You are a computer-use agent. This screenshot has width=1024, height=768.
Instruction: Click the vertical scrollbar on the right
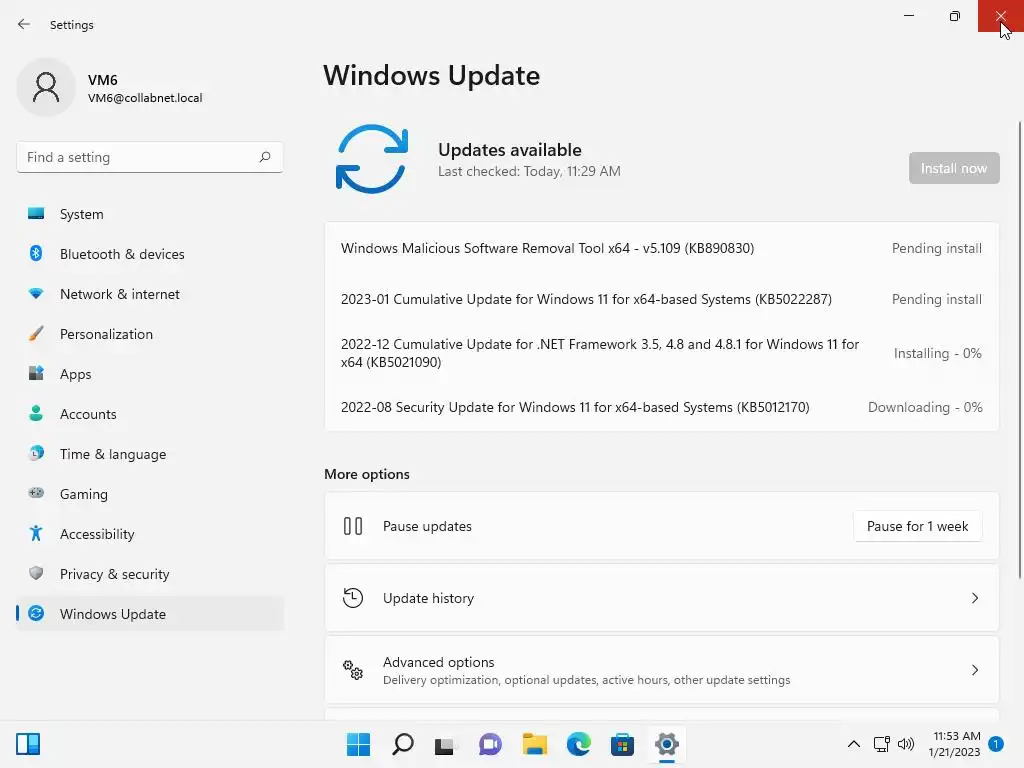tap(1019, 349)
